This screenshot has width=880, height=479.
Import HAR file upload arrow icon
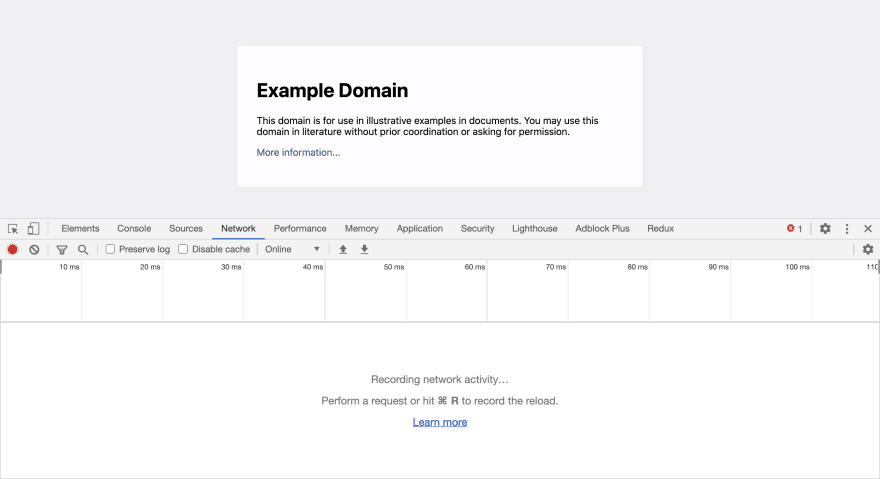pyautogui.click(x=343, y=249)
